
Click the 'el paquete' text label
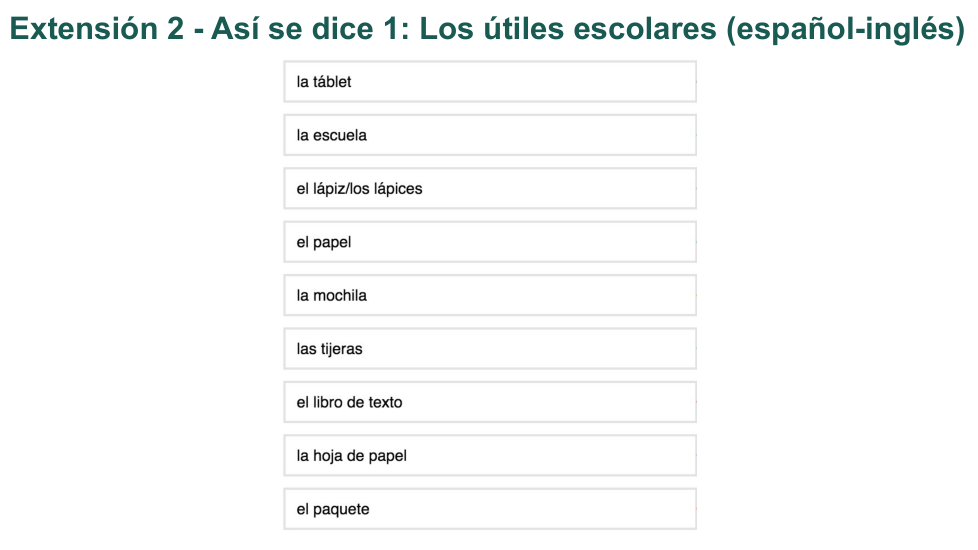click(333, 509)
